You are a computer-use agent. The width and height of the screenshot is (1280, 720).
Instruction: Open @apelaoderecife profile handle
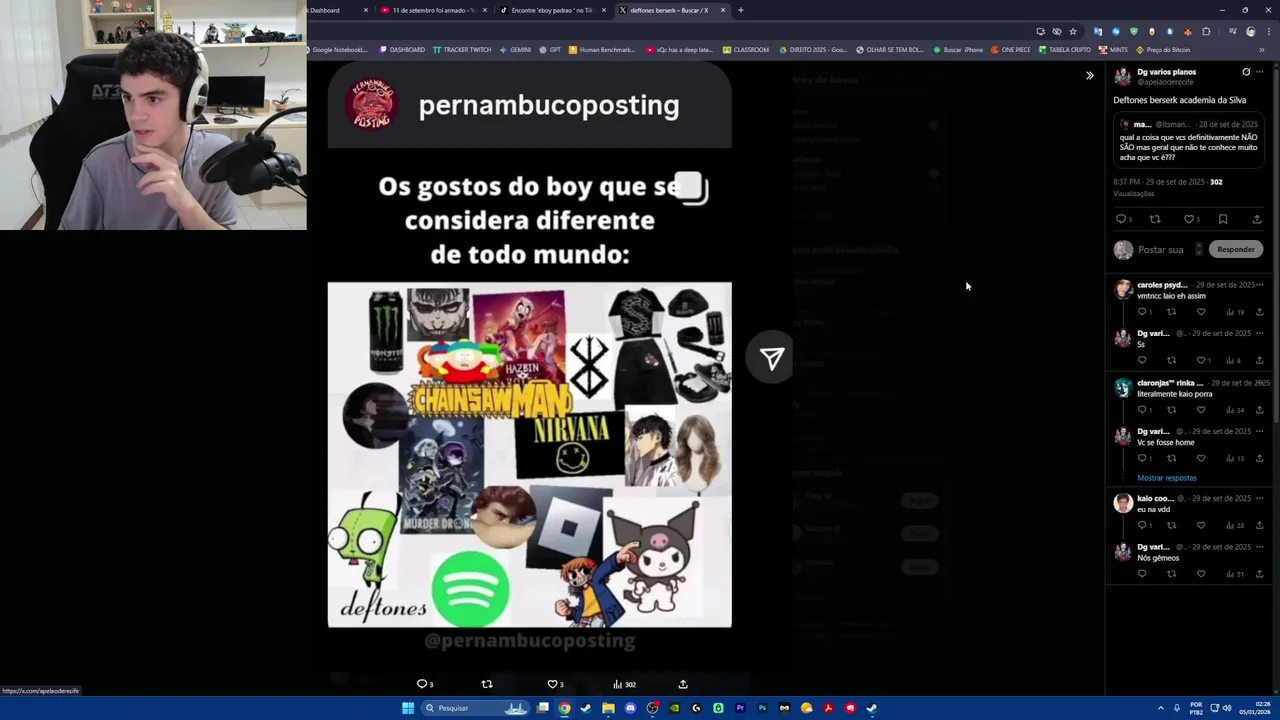click(1165, 82)
